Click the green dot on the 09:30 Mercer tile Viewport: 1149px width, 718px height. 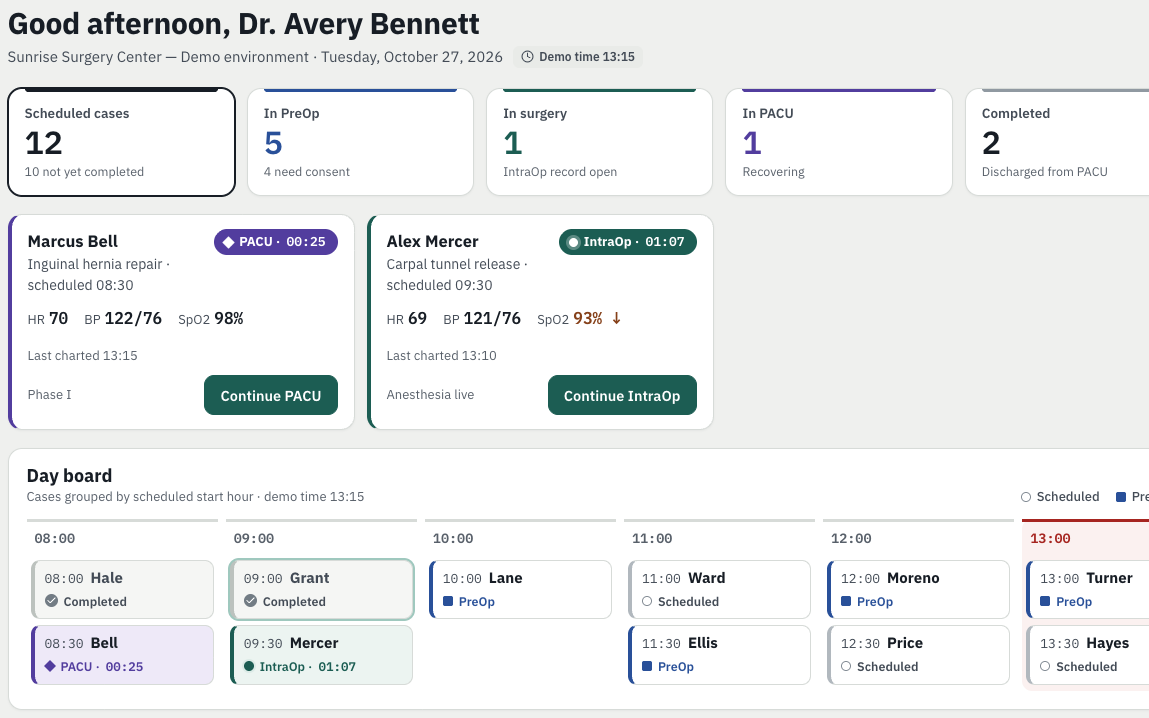tap(249, 666)
